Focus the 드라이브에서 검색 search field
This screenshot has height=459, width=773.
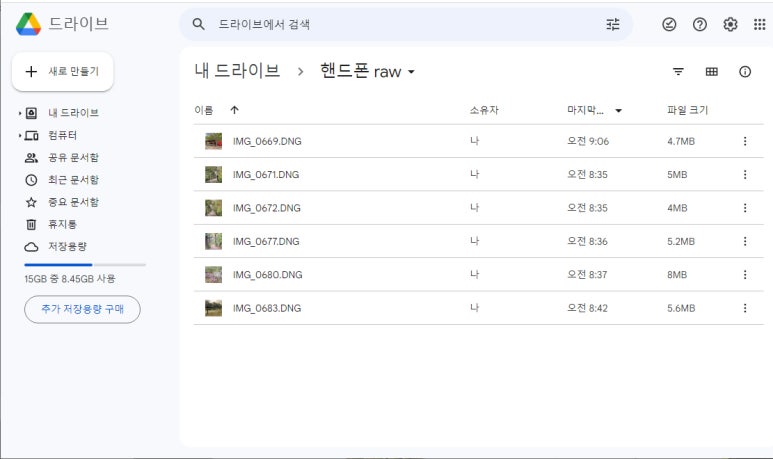click(x=406, y=24)
